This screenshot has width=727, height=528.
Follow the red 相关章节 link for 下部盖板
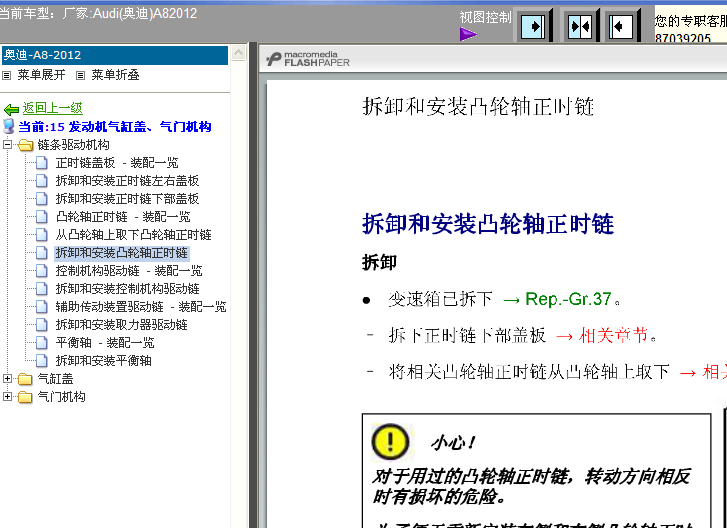click(606, 335)
